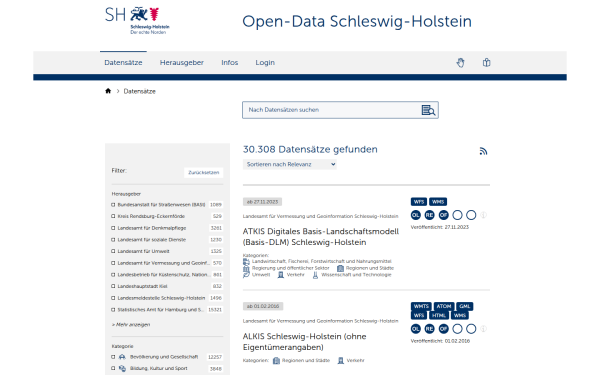Screen dimensions: 600x375
Task: Check Landeshauptstadt Kiel filter
Action: [113, 286]
